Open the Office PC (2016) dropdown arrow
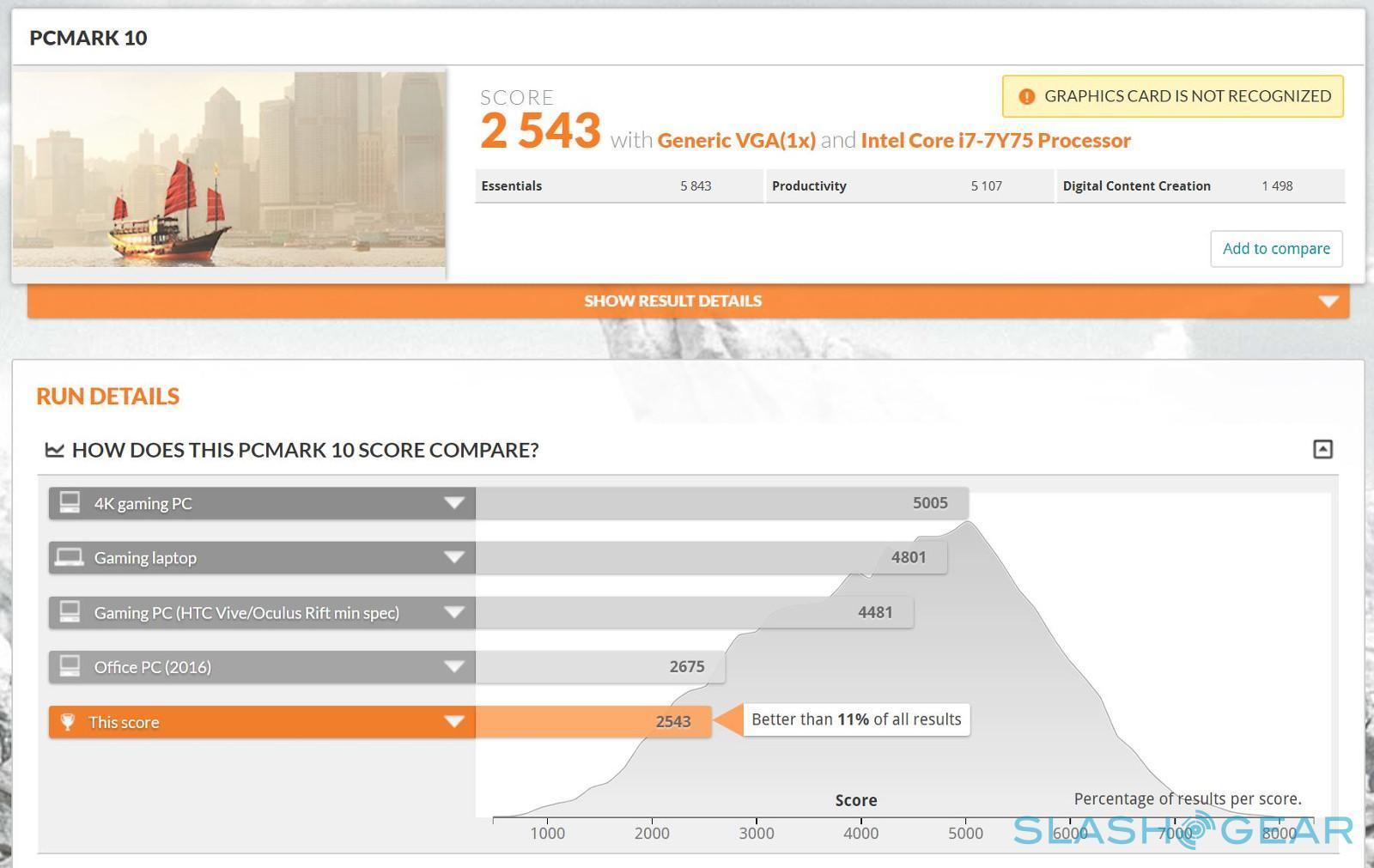This screenshot has width=1374, height=868. pos(454,667)
